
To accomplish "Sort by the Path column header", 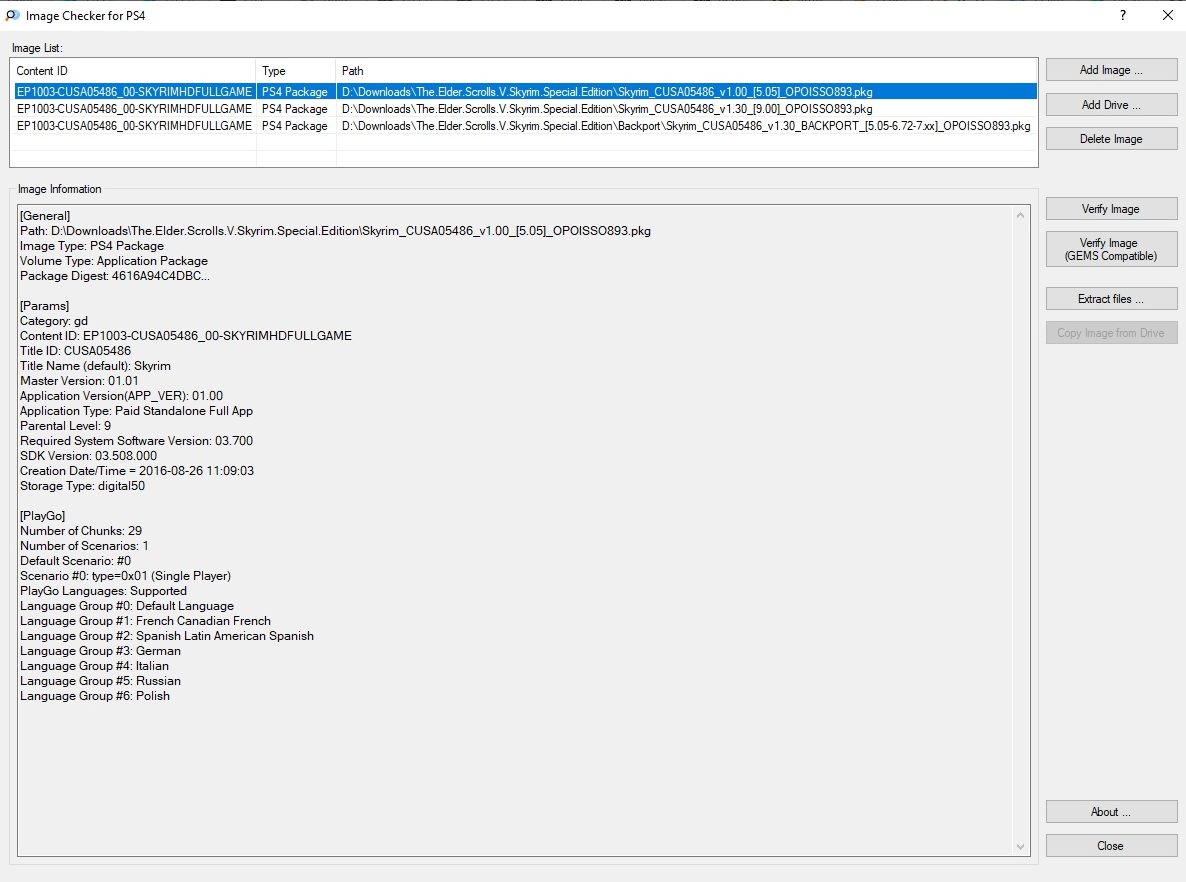I will click(x=686, y=70).
